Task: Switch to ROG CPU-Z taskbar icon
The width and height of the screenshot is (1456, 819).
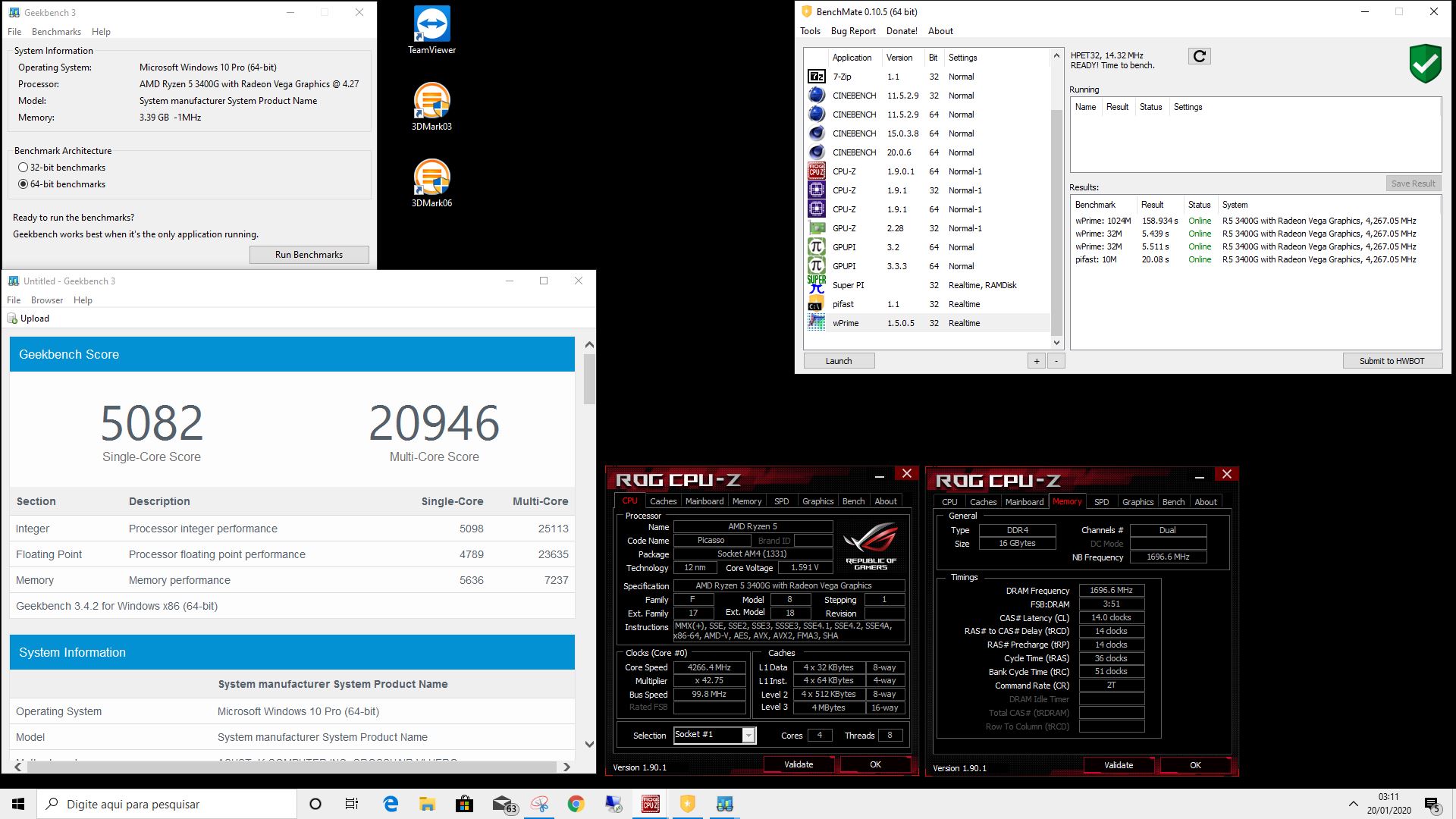Action: tap(650, 804)
